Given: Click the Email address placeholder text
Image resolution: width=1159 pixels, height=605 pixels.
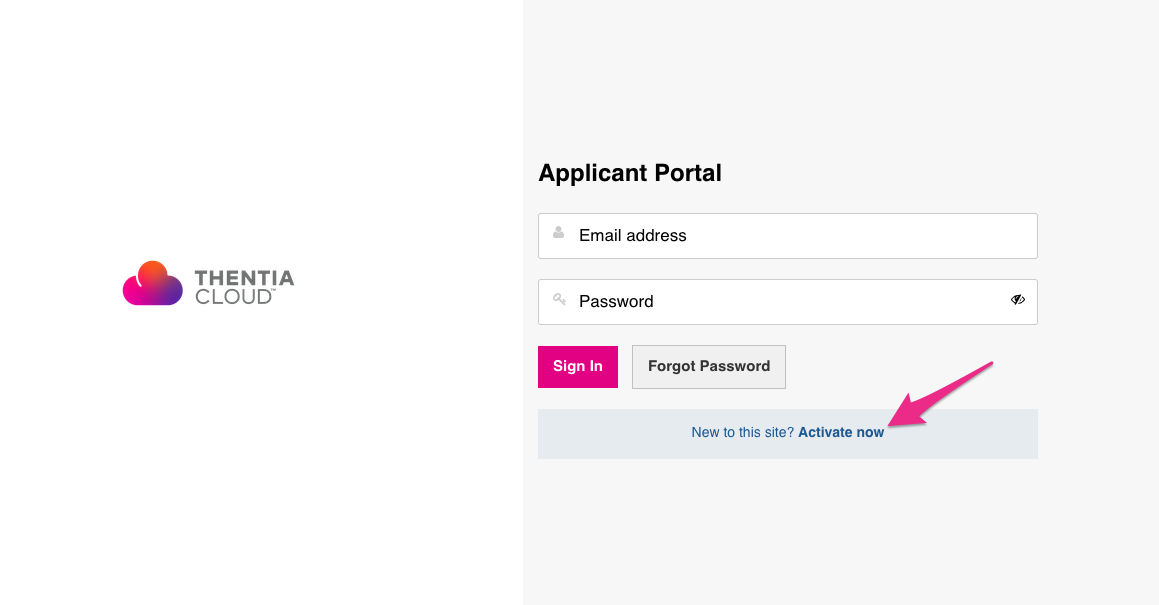Looking at the screenshot, I should coord(633,235).
